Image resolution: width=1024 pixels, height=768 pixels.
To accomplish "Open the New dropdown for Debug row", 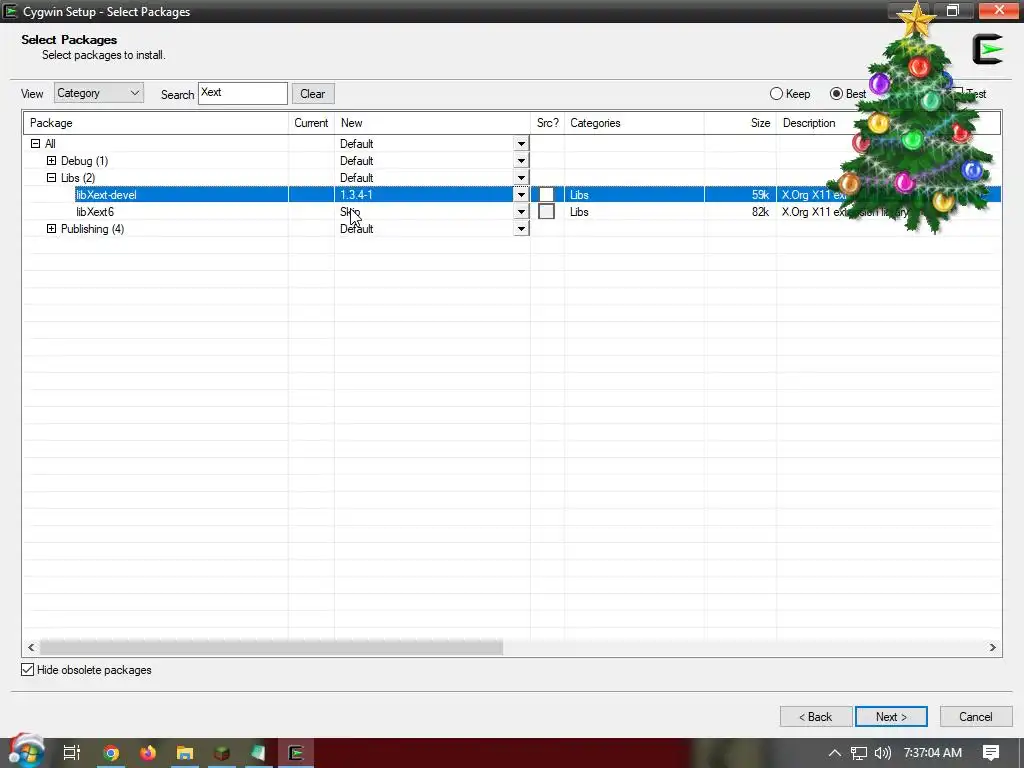I will click(x=521, y=161).
